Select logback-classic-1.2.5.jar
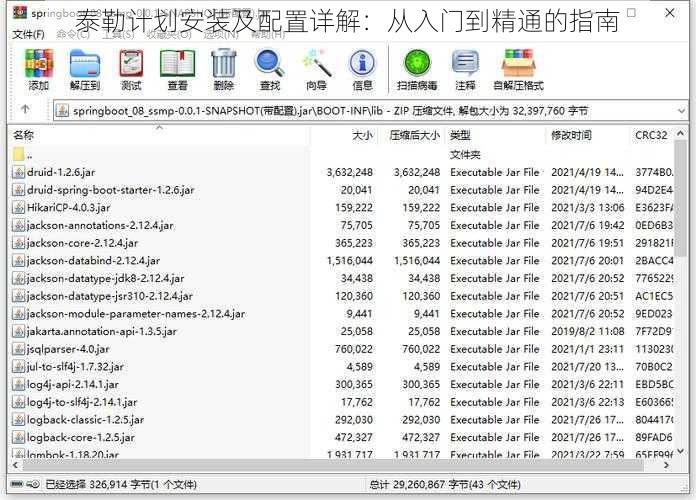The image size is (696, 500). point(85,420)
